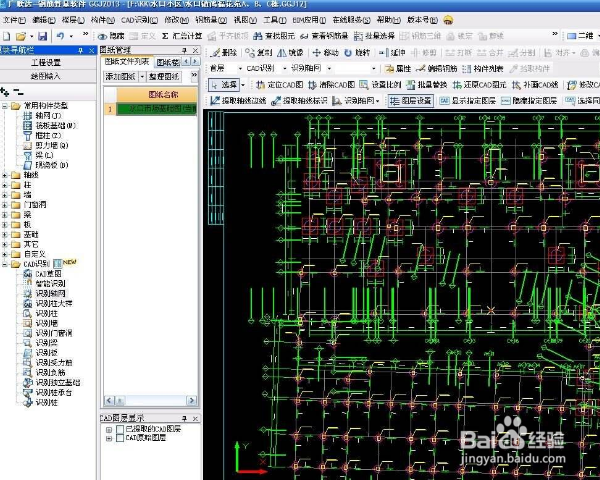Collapse the CAD识别 tree folder
The height and width of the screenshot is (480, 600).
tap(5, 264)
